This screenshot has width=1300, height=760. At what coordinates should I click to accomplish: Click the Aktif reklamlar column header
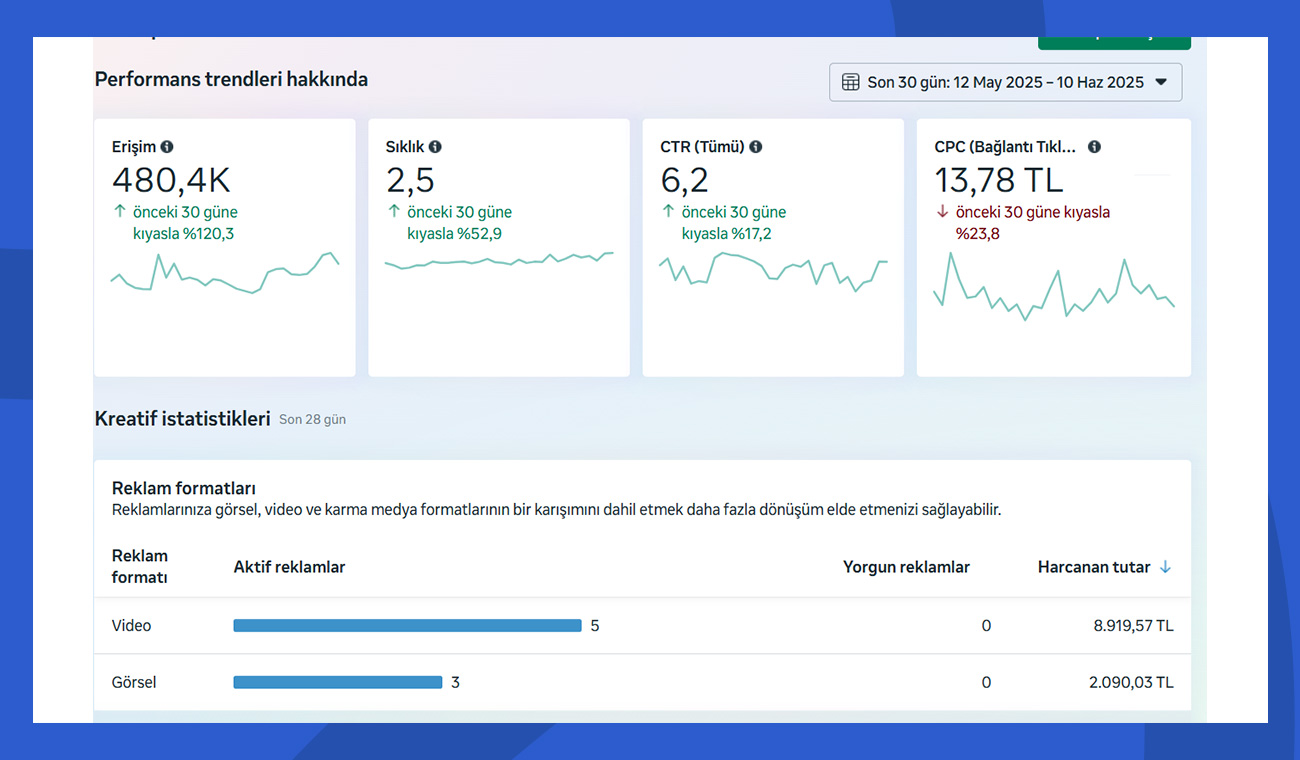[289, 567]
